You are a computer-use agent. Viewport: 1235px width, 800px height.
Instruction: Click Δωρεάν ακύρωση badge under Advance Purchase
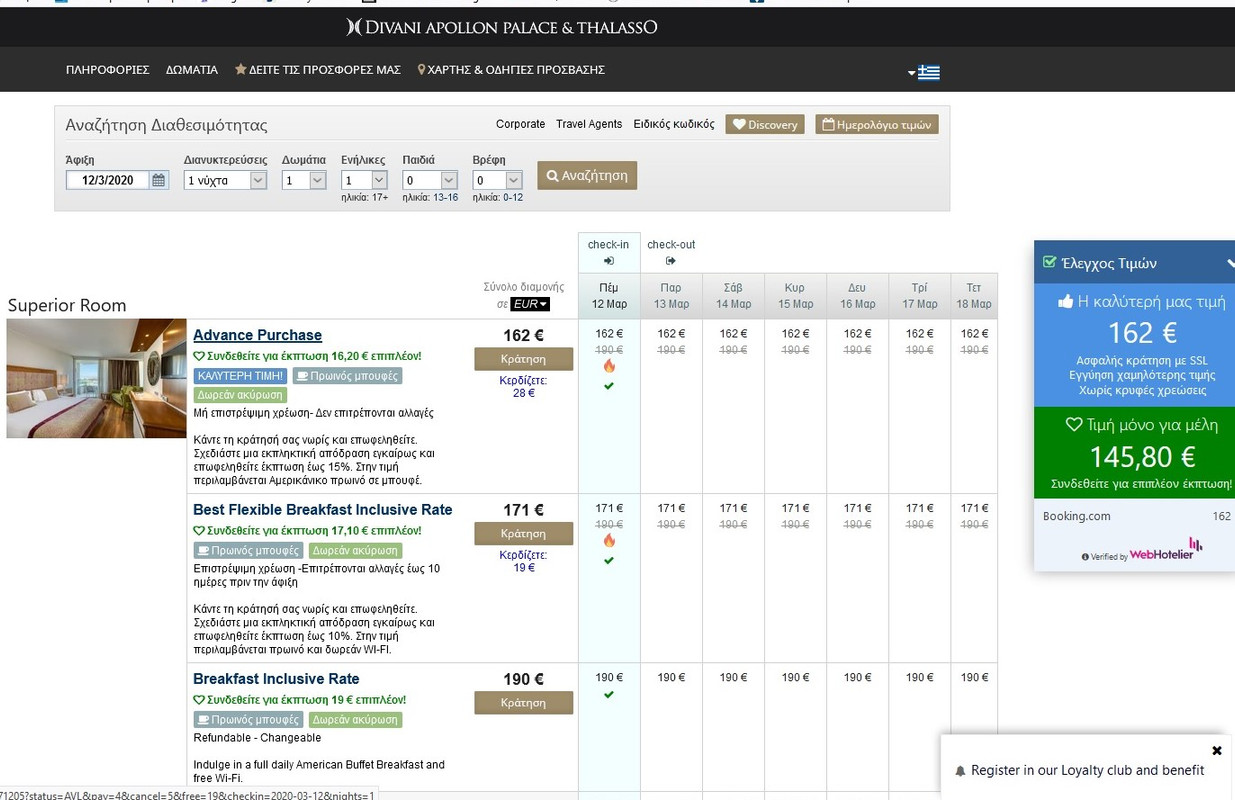click(x=240, y=395)
